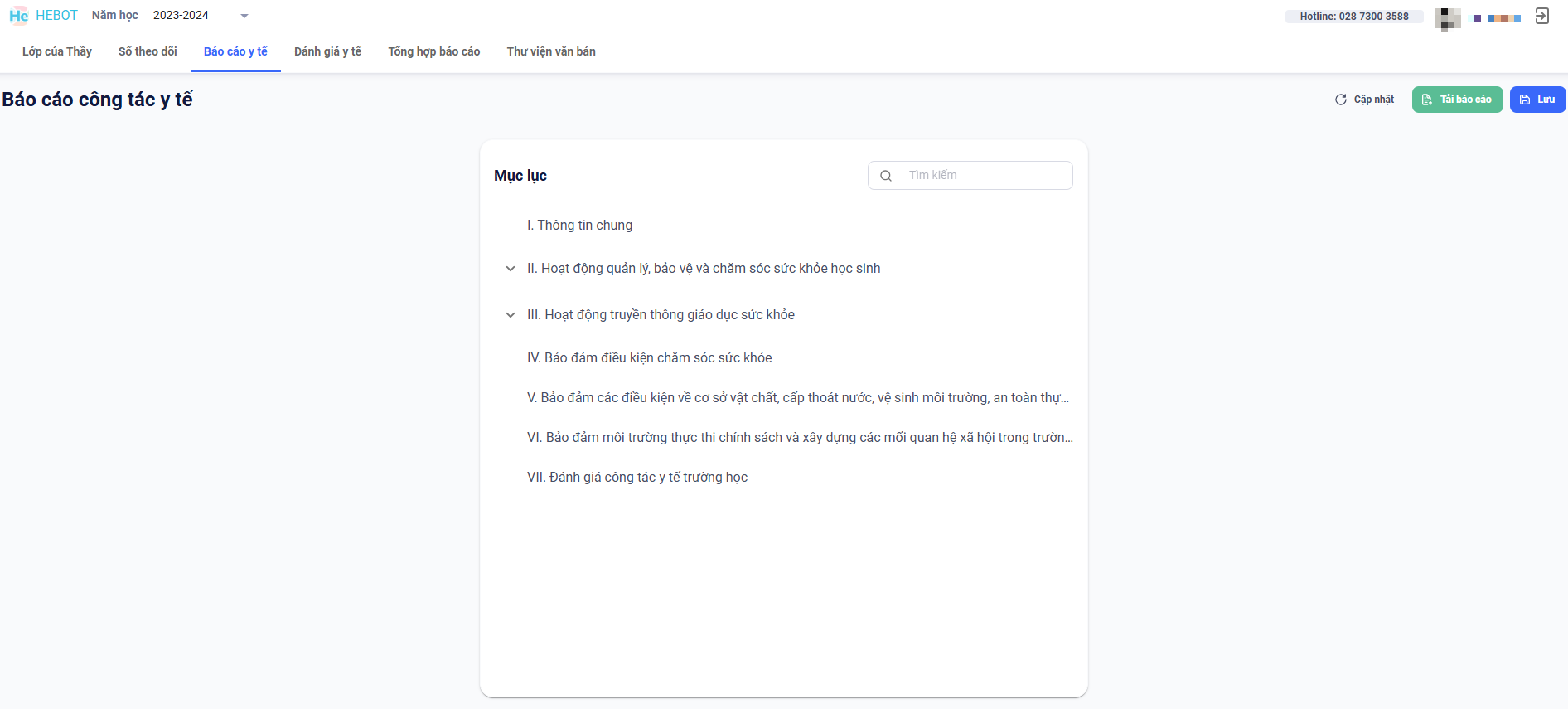Open VII. Đánh giá công tác y tế trường học

[x=636, y=478]
